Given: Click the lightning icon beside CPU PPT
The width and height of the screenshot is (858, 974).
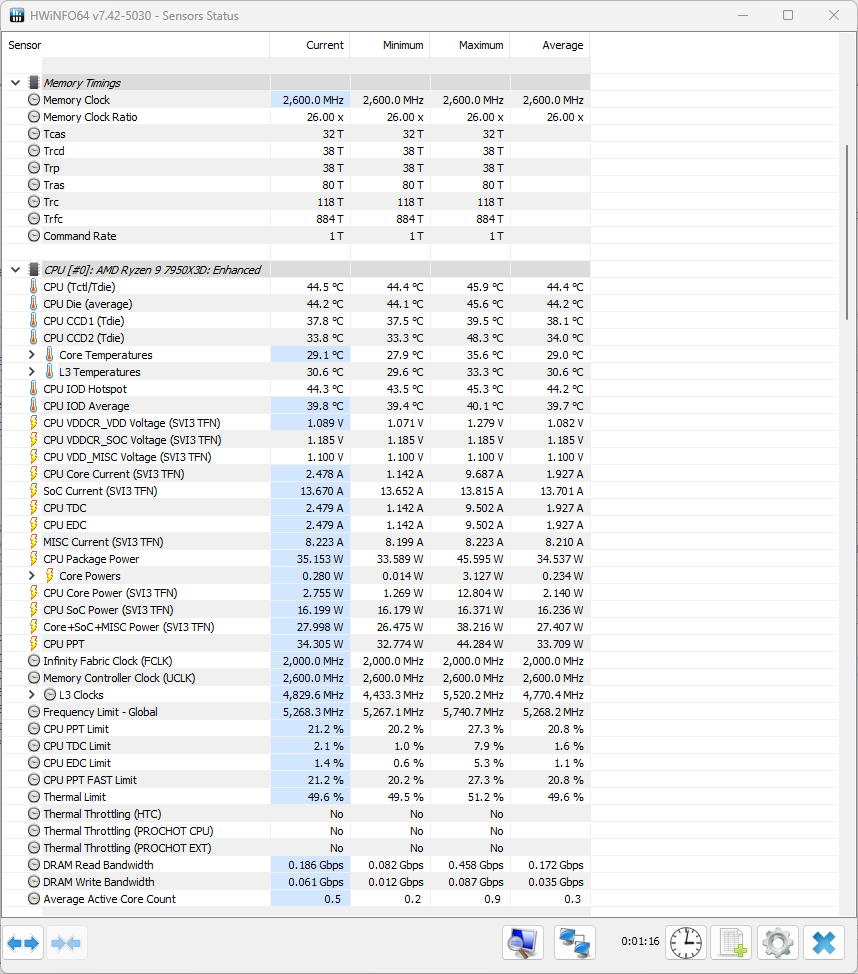Looking at the screenshot, I should [34, 644].
